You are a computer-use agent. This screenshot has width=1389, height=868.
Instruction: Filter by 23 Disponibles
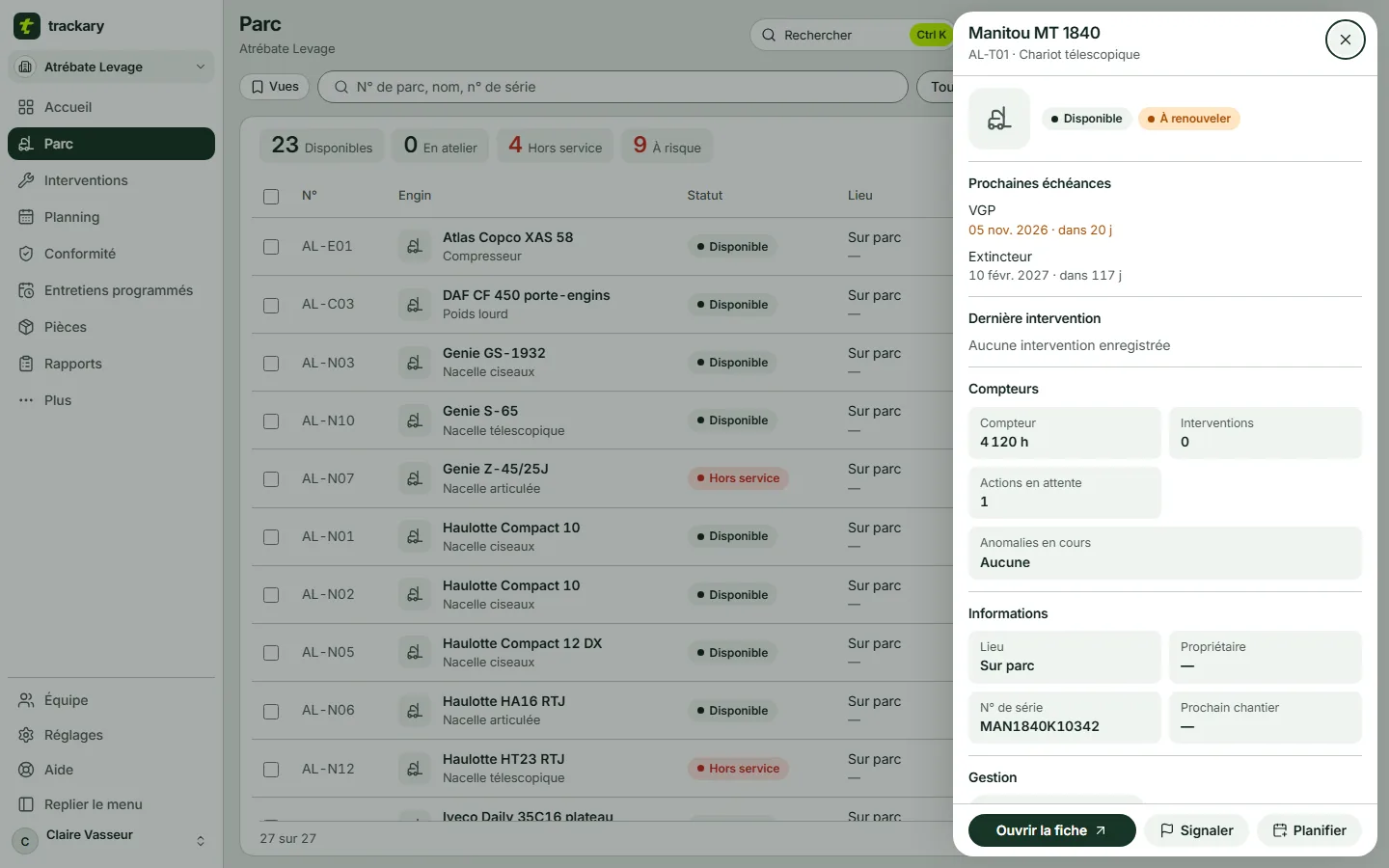coord(321,146)
